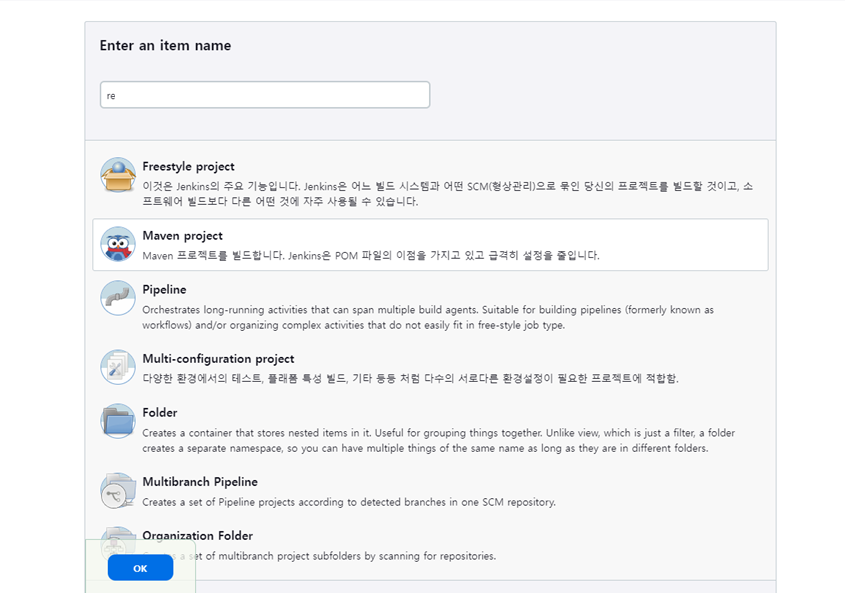The width and height of the screenshot is (845, 593).
Task: Choose the Multibranch Pipeline title
Action: pos(200,481)
